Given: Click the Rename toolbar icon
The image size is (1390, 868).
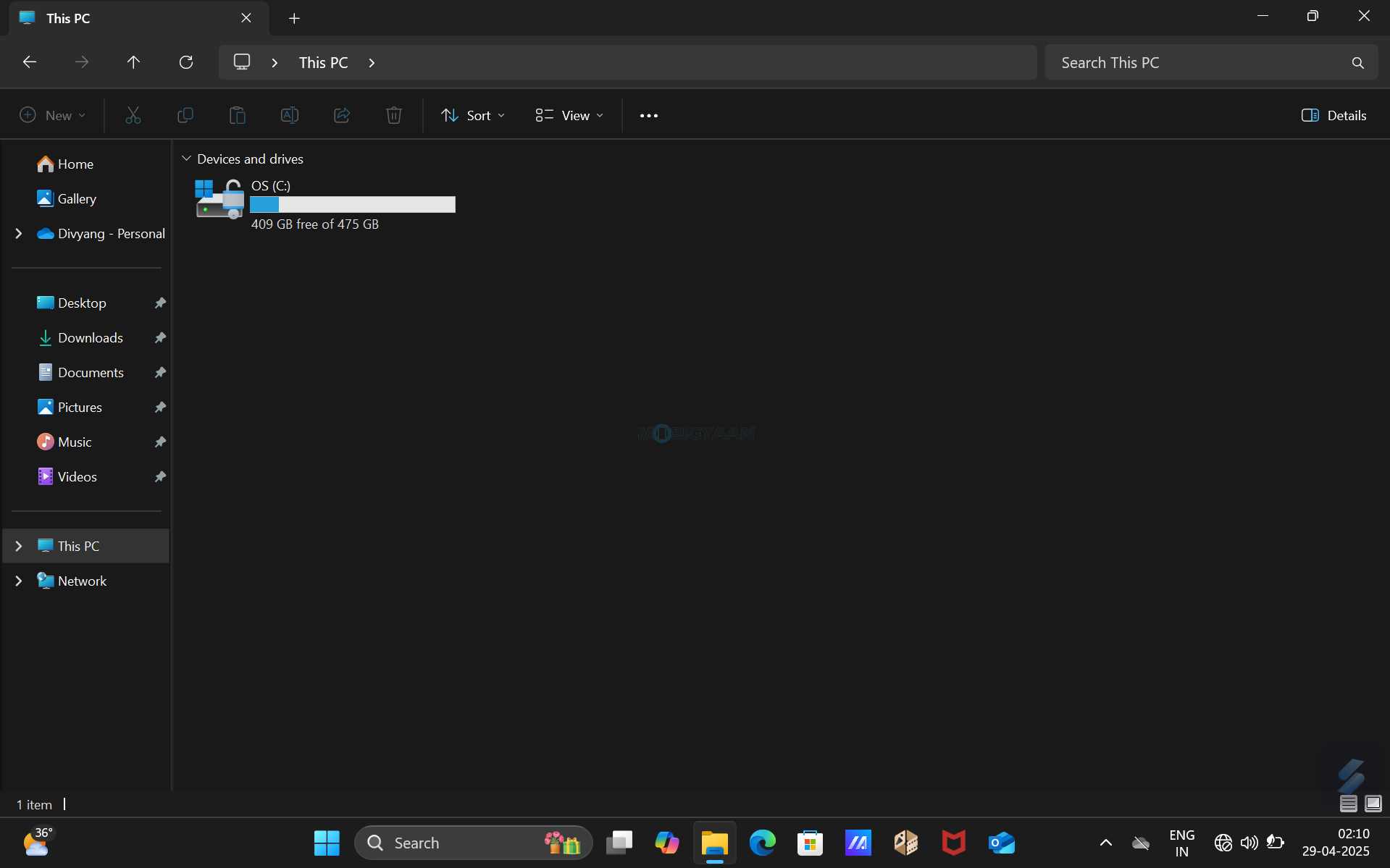Looking at the screenshot, I should point(290,115).
